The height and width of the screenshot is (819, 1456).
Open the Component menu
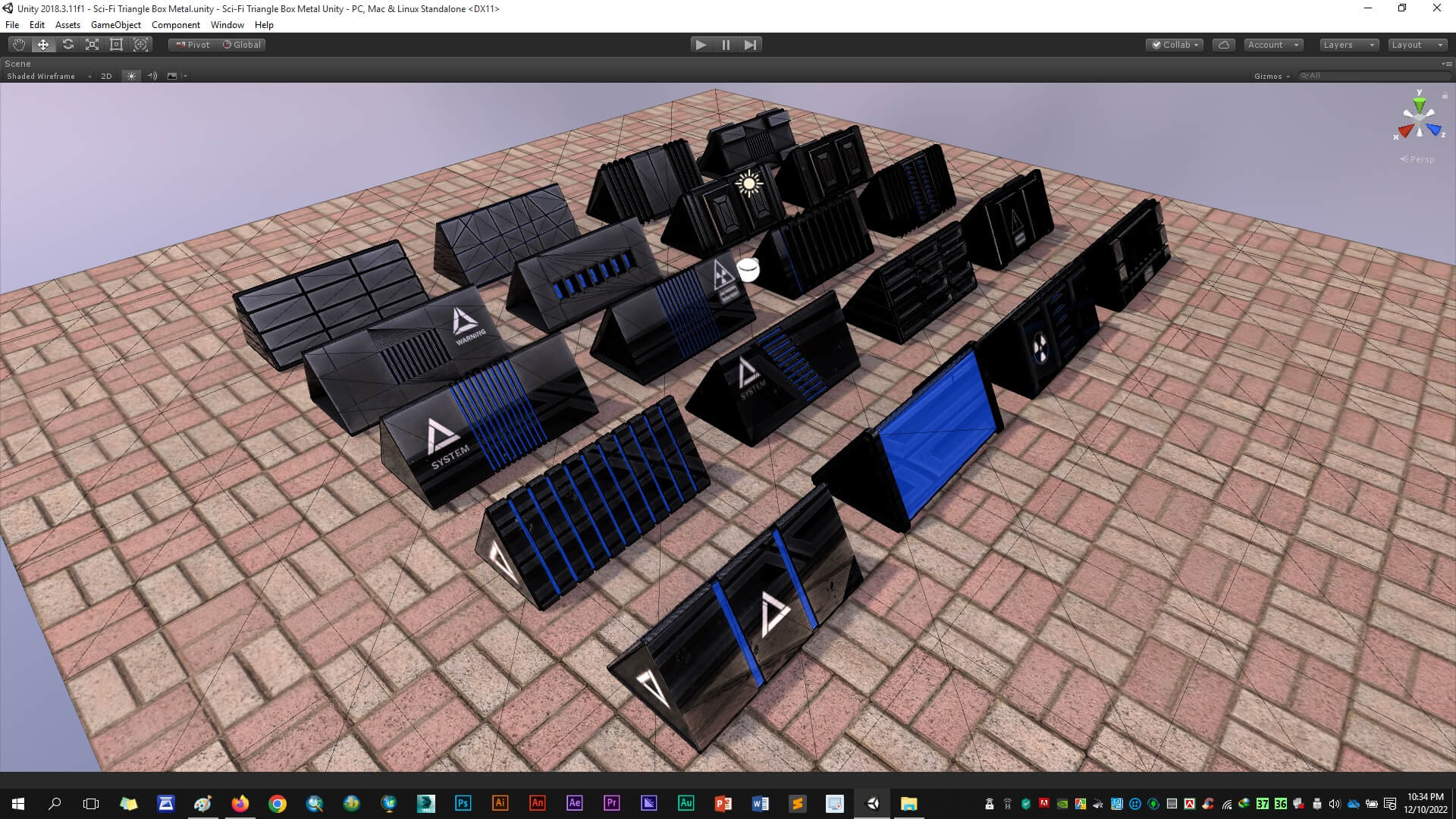[175, 25]
